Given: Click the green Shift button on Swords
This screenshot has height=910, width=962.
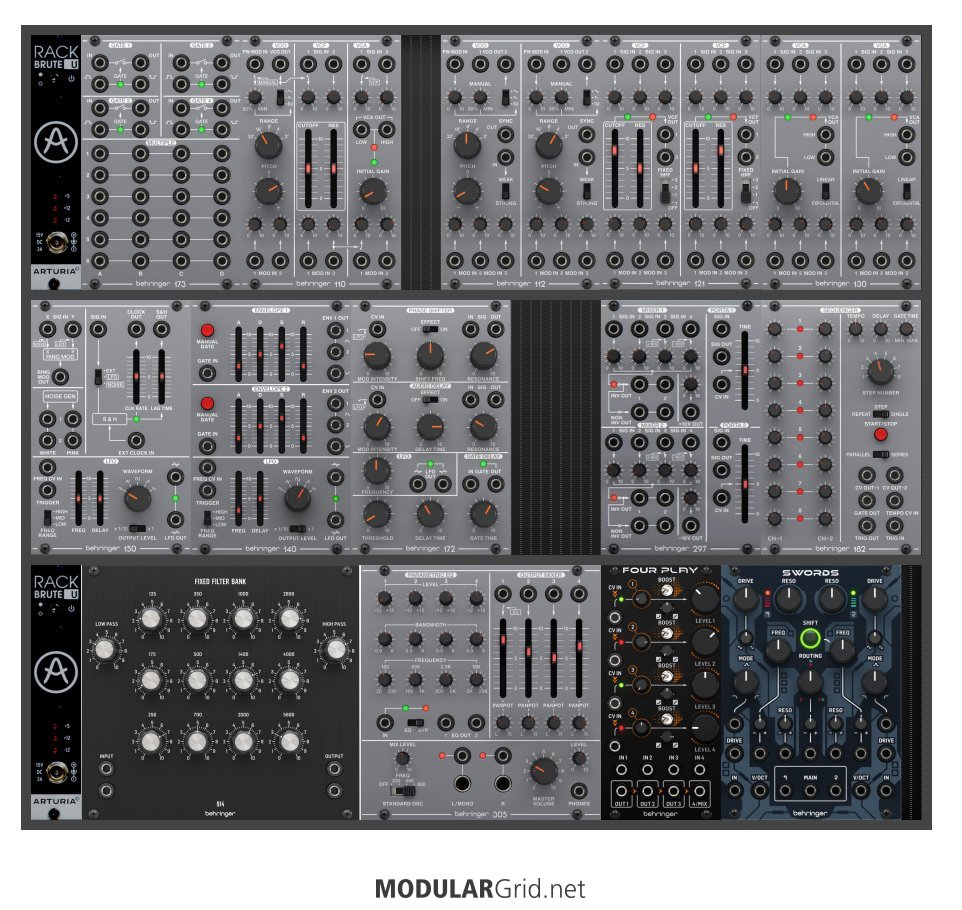Looking at the screenshot, I should 810,638.
